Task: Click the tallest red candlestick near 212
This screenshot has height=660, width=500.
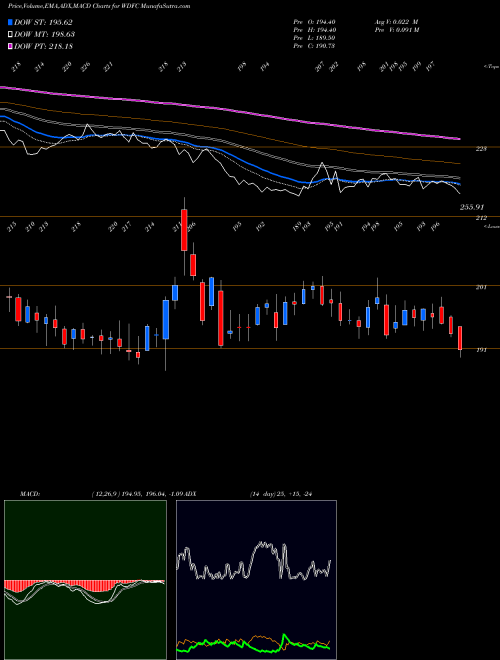Action: (184, 230)
